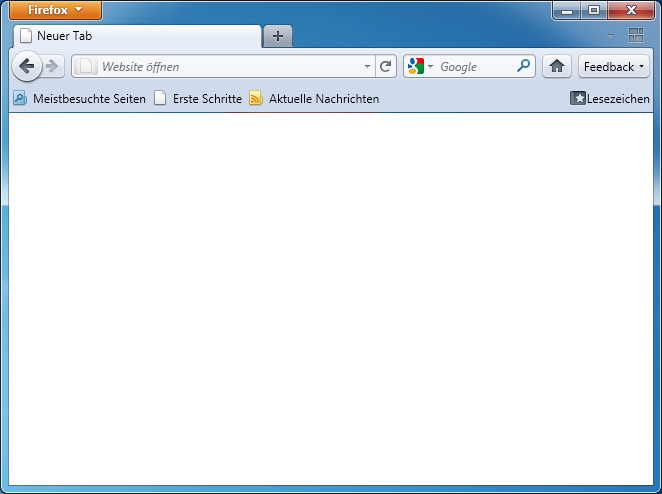Open Aktuelle Nachrichten feed bookmark
The height and width of the screenshot is (494, 662).
(314, 99)
